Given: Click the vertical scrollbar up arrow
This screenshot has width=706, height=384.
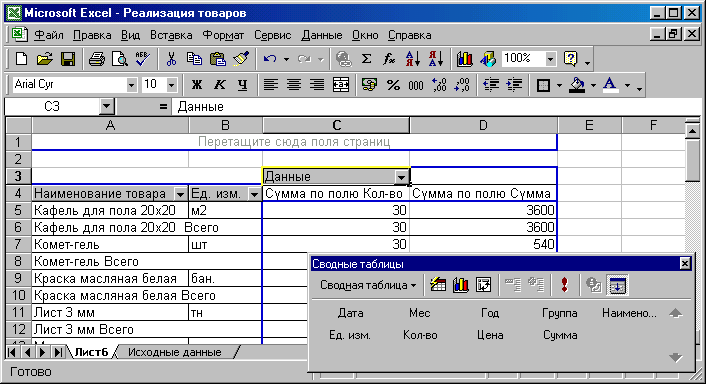Looking at the screenshot, I should tap(692, 131).
